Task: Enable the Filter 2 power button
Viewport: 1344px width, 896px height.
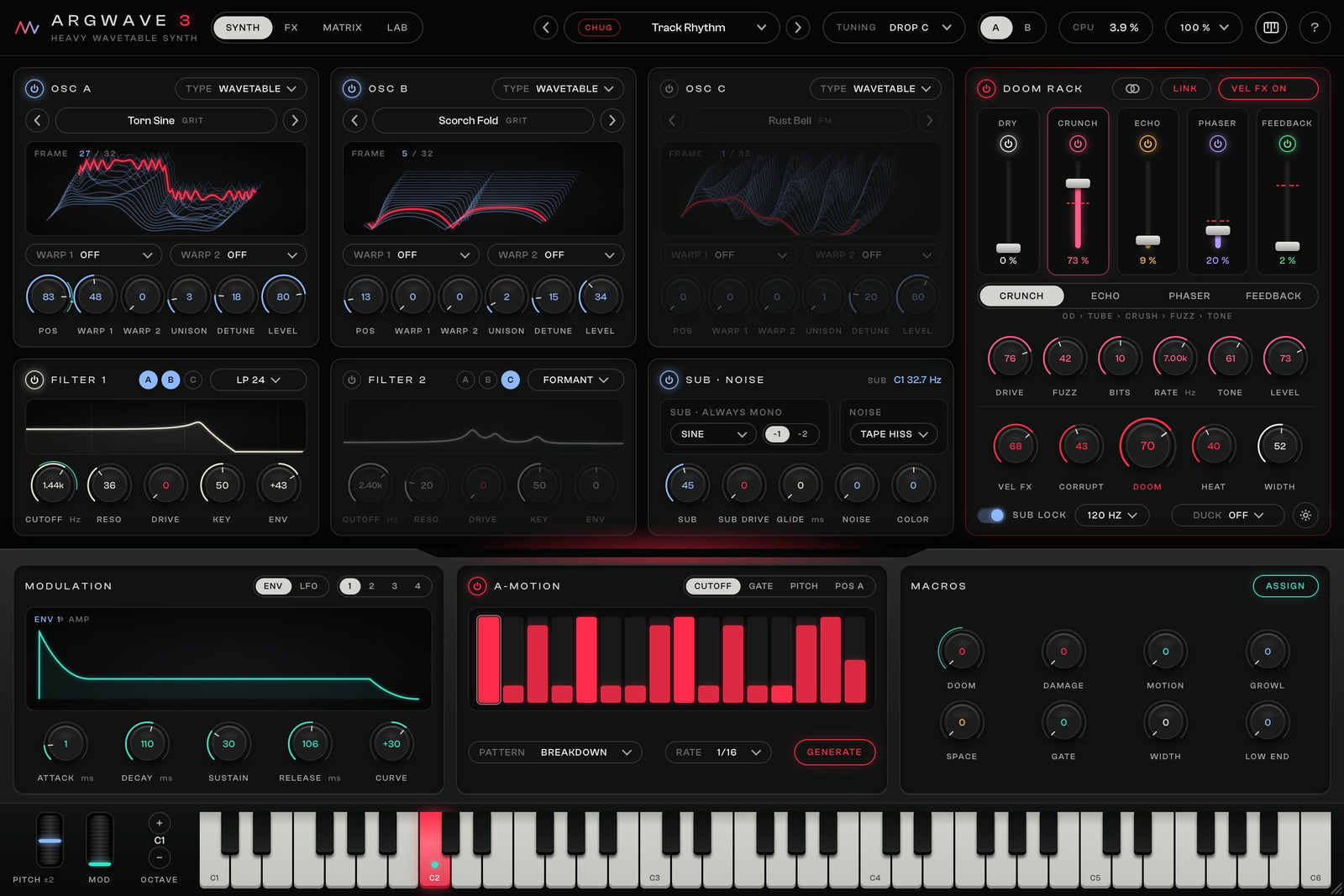Action: (352, 380)
